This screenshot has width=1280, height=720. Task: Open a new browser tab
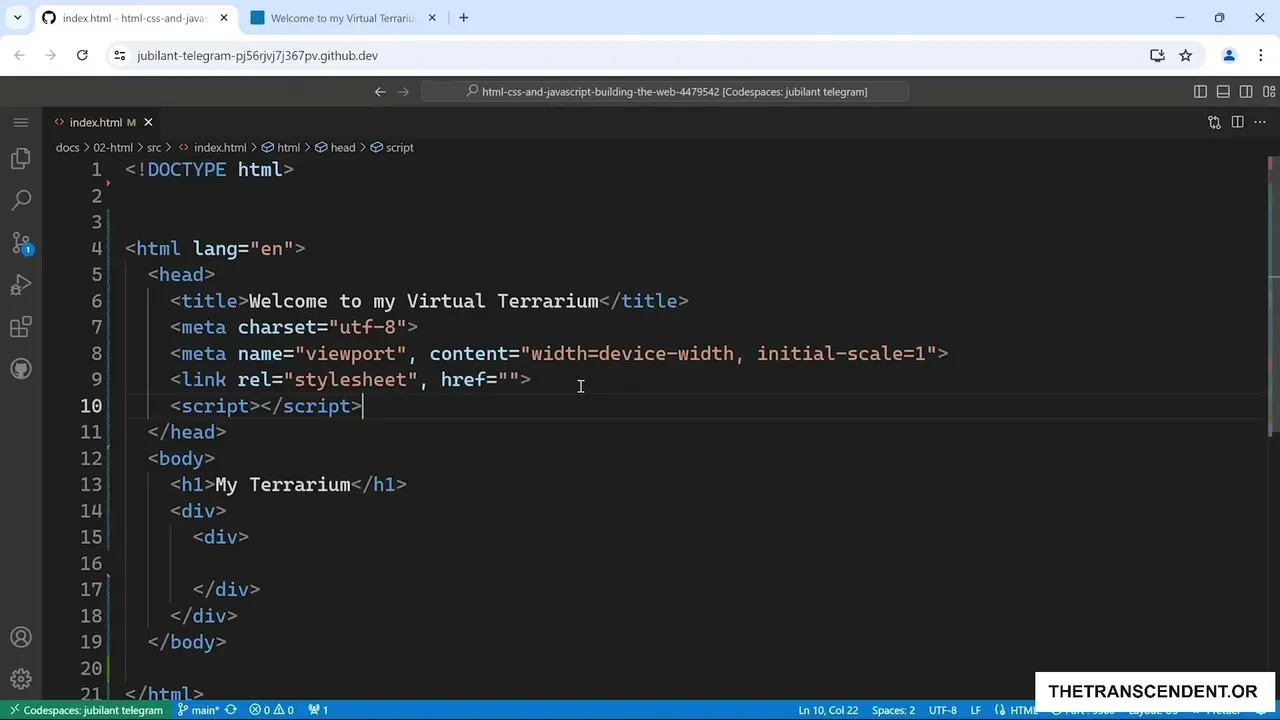tap(463, 17)
